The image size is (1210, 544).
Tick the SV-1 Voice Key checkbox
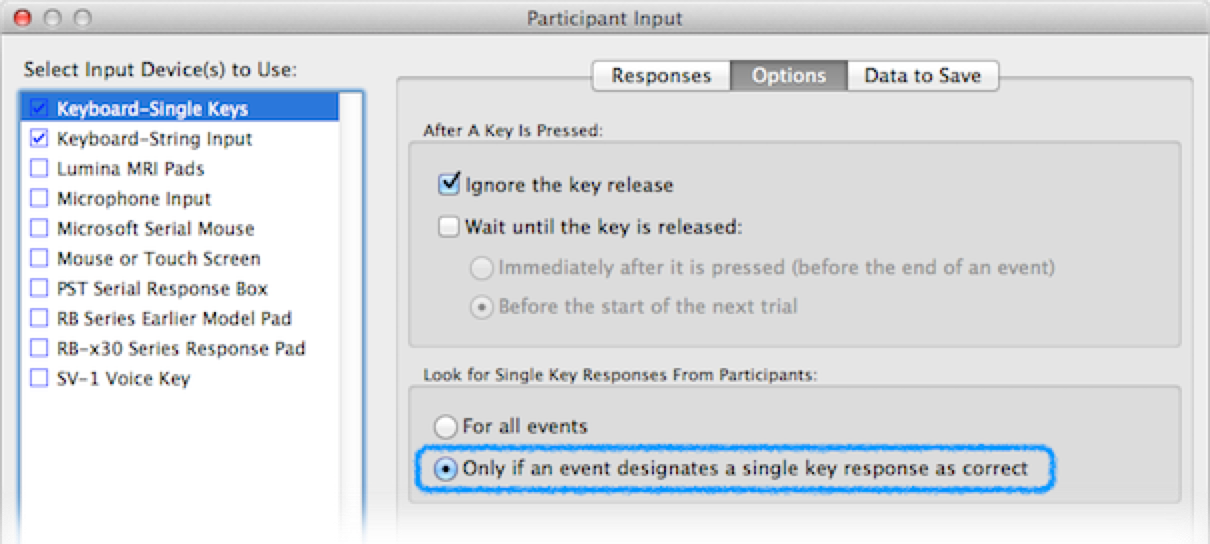39,379
